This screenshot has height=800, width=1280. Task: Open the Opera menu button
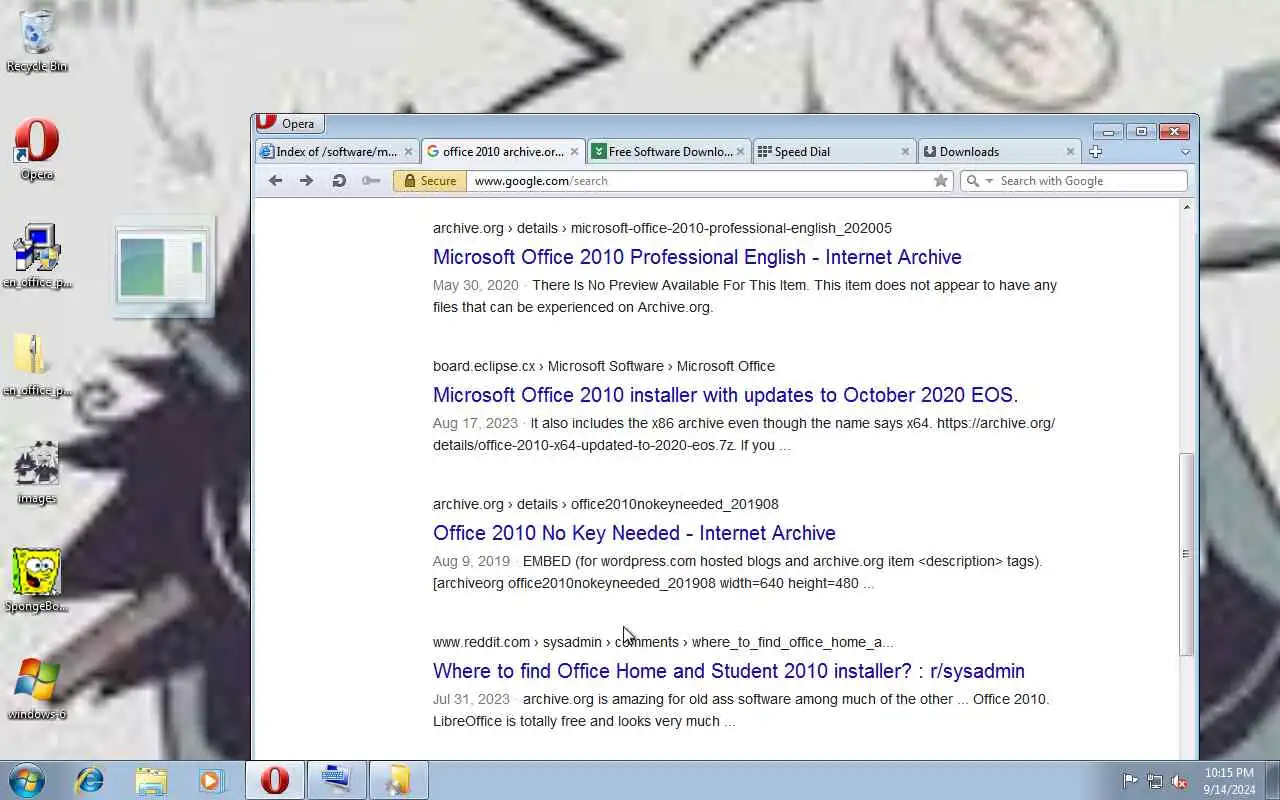click(290, 124)
